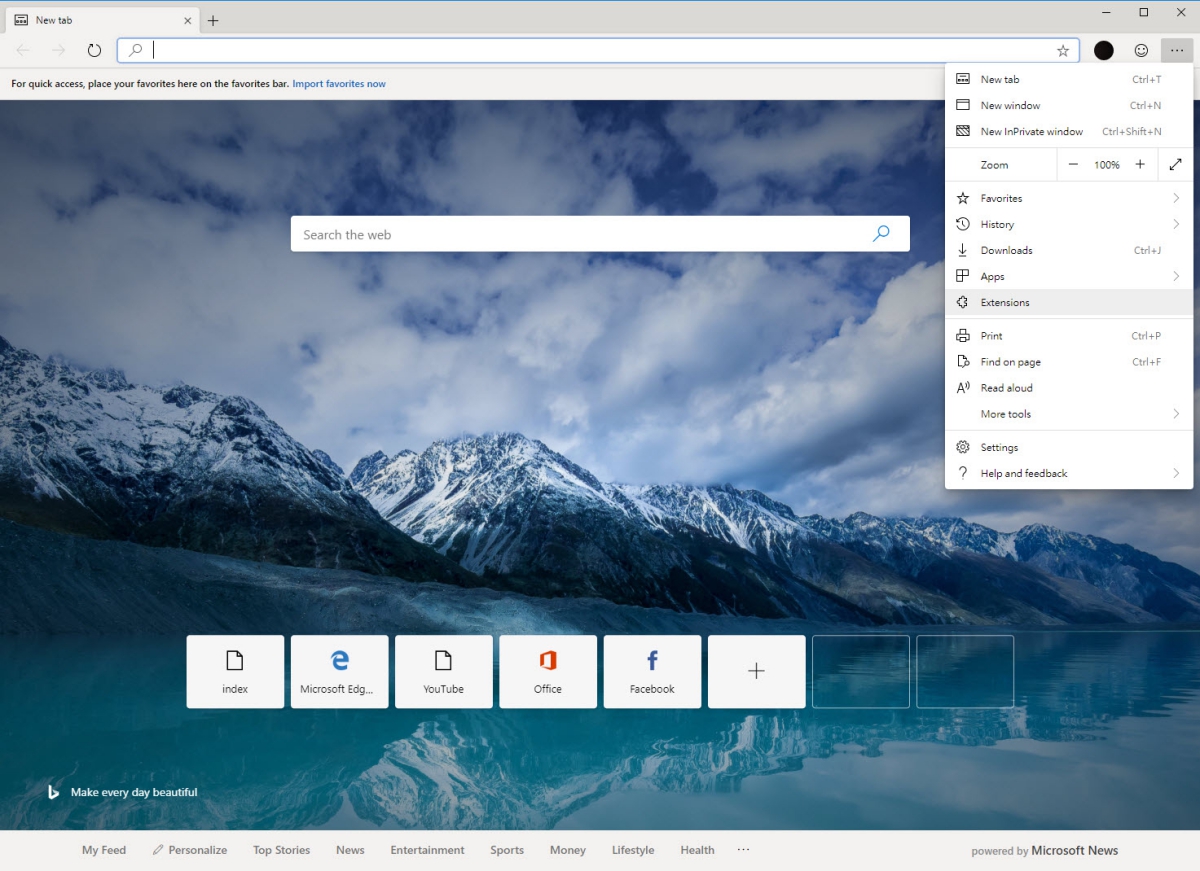This screenshot has height=871, width=1200.
Task: Click the favorite star in address bar
Action: coord(1063,50)
